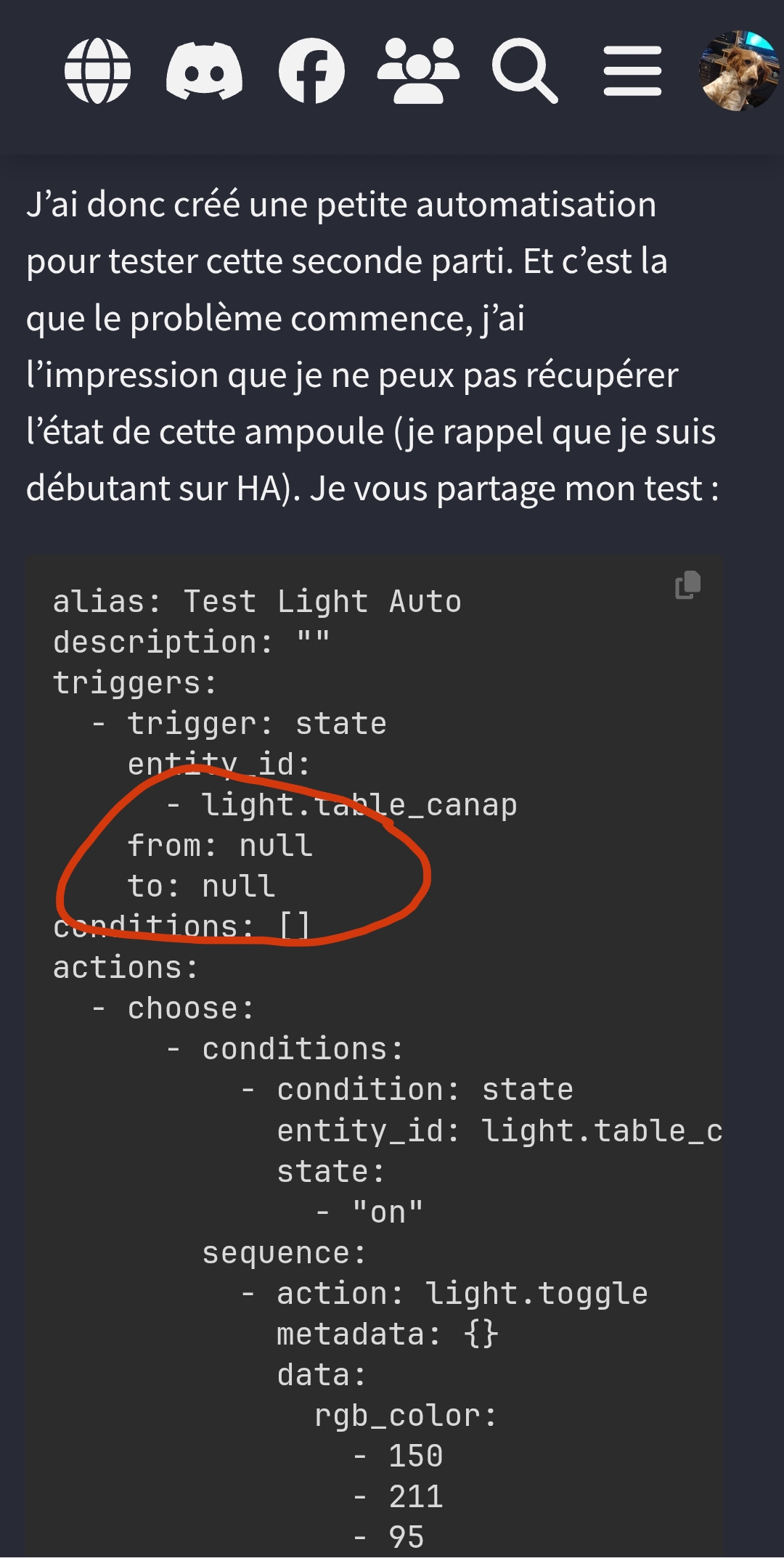784x1566 pixels.
Task: Open the Discord server link
Action: point(204,71)
